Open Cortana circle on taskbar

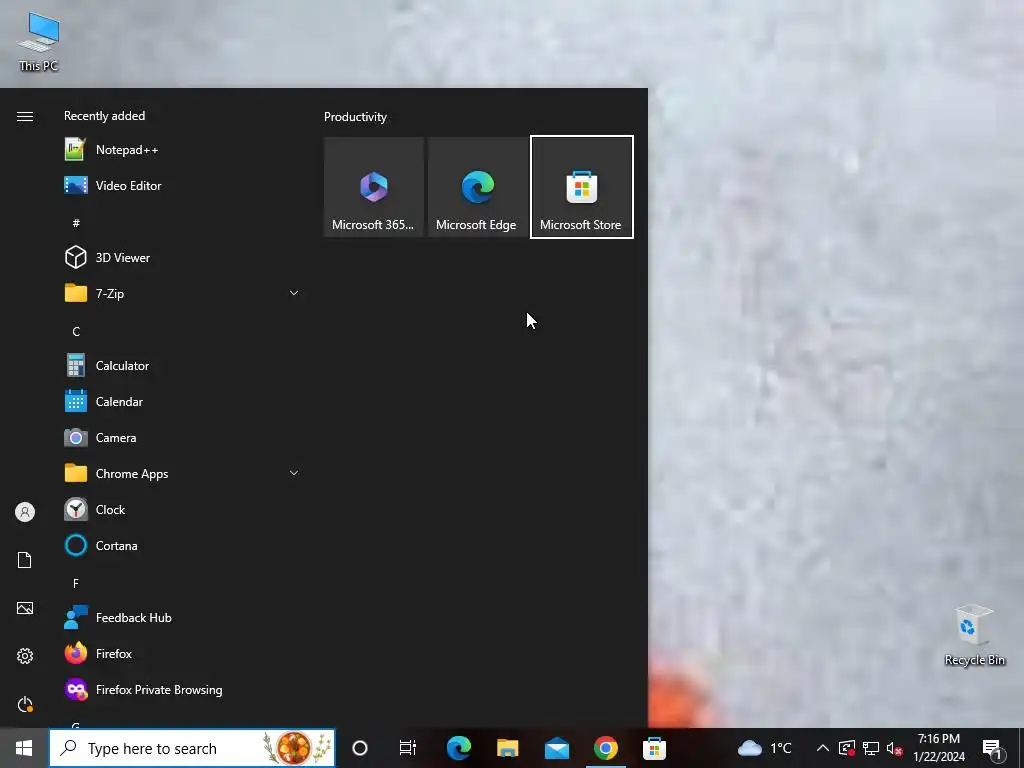tap(360, 748)
